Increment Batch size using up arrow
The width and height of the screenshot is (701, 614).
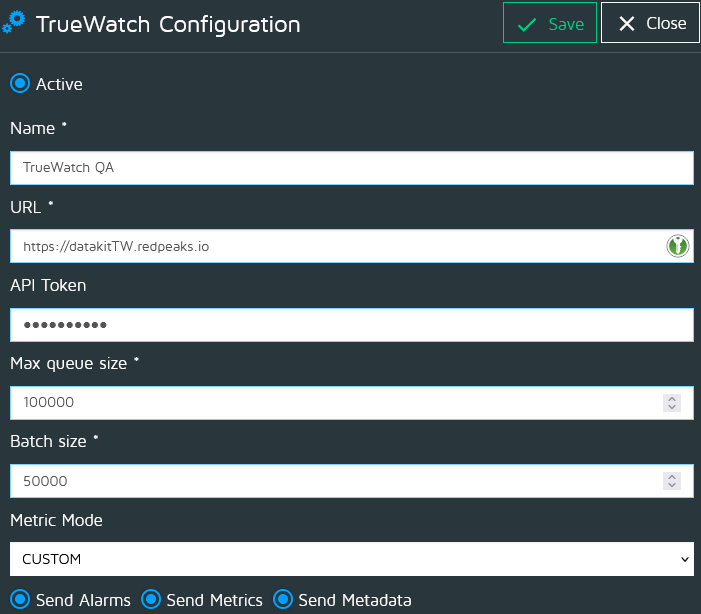click(x=672, y=476)
